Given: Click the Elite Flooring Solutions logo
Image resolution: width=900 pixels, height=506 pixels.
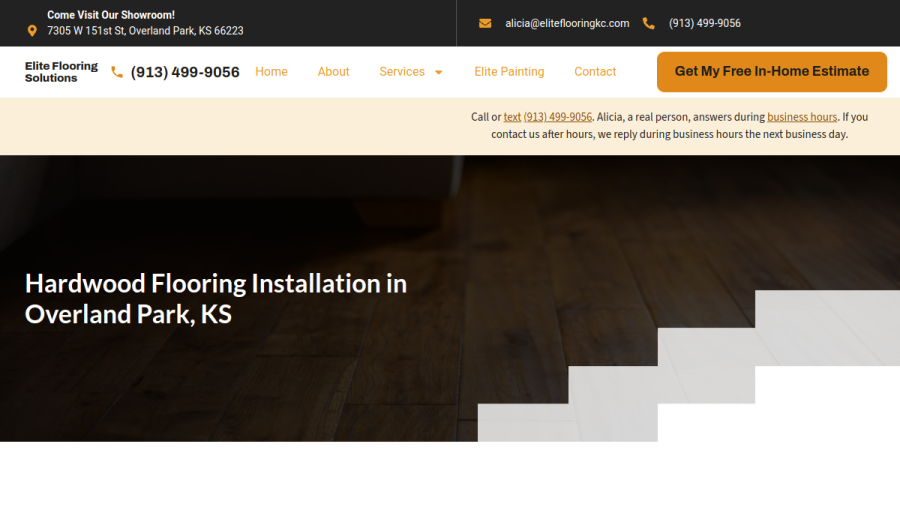Looking at the screenshot, I should pos(61,72).
